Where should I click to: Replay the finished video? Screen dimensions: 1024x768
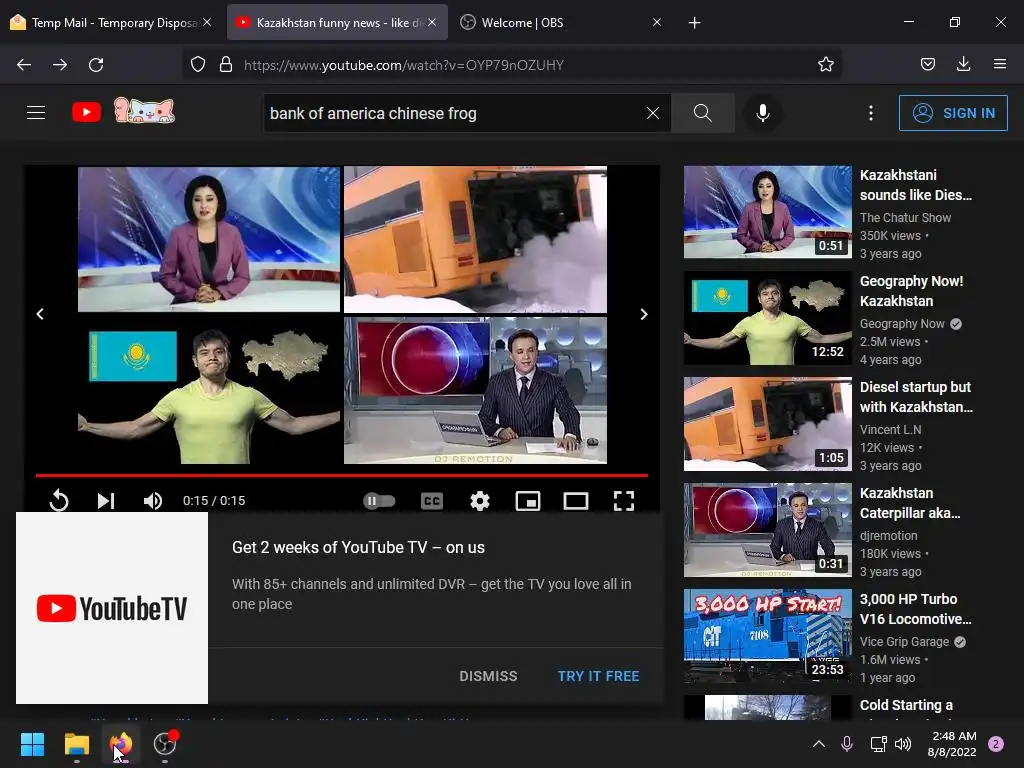[x=59, y=501]
